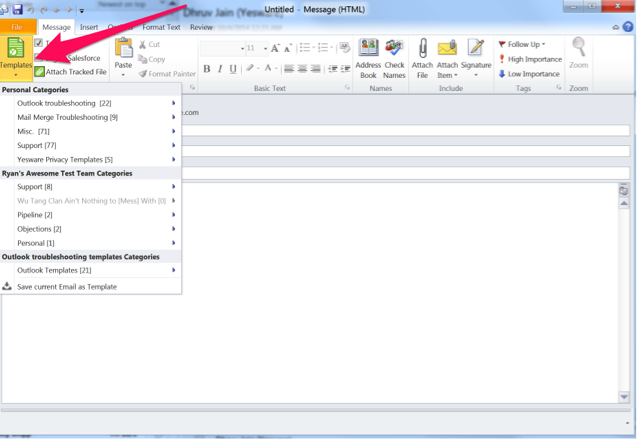Toggle the Track checkbox
This screenshot has width=637, height=439.
[x=39, y=43]
